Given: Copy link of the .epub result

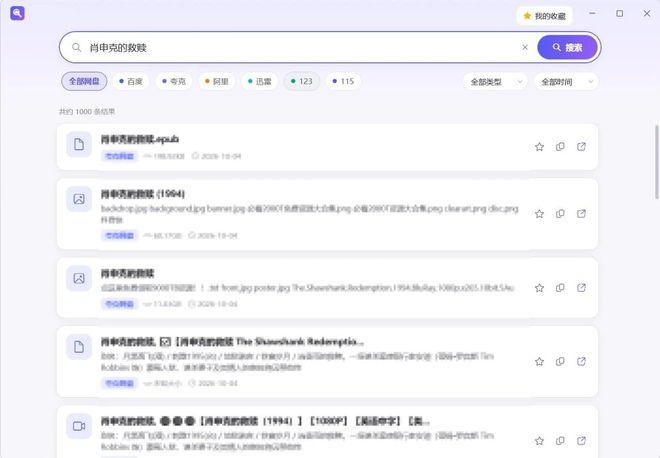Looking at the screenshot, I should point(560,146).
